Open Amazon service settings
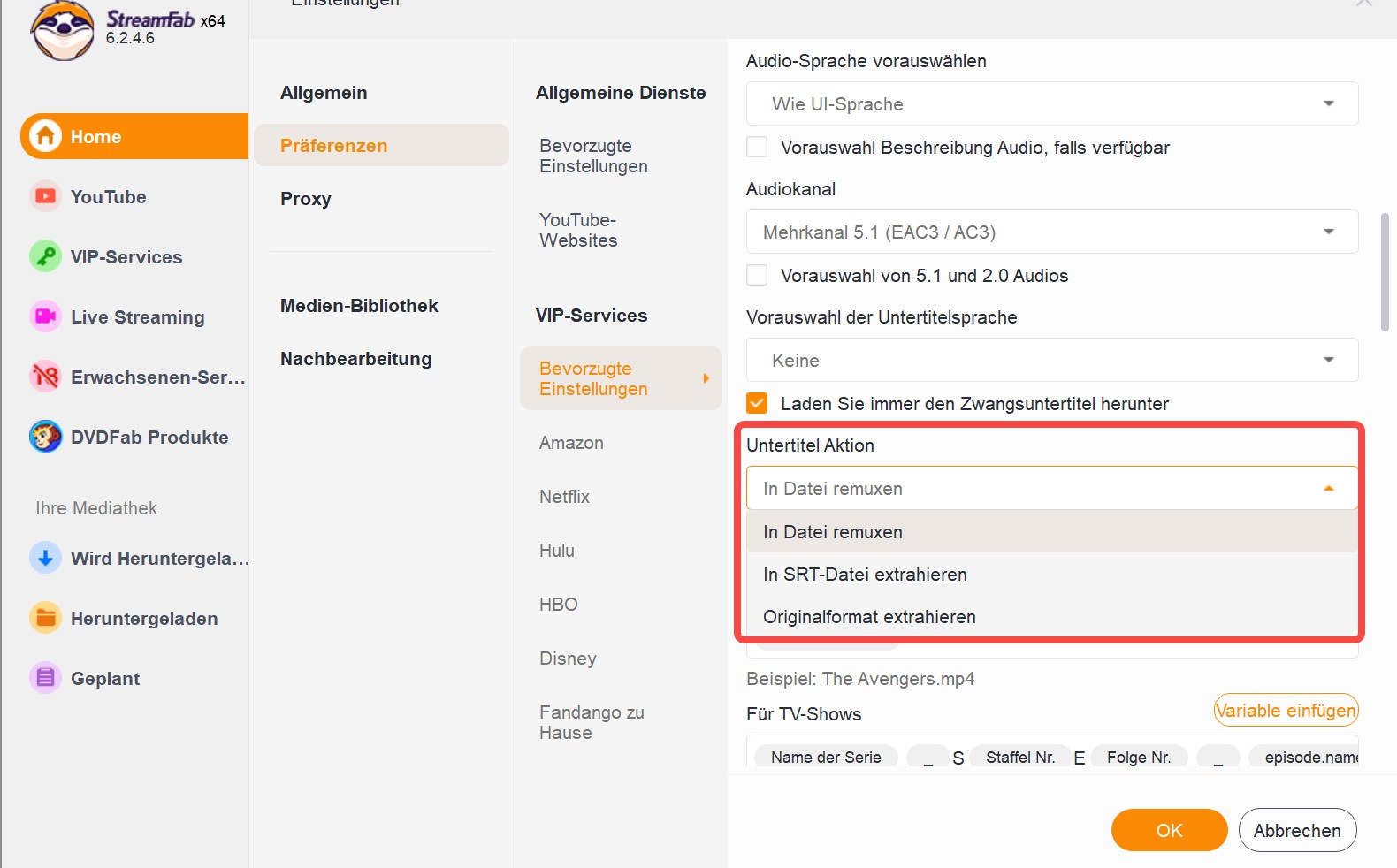Viewport: 1397px width, 868px height. 571,443
